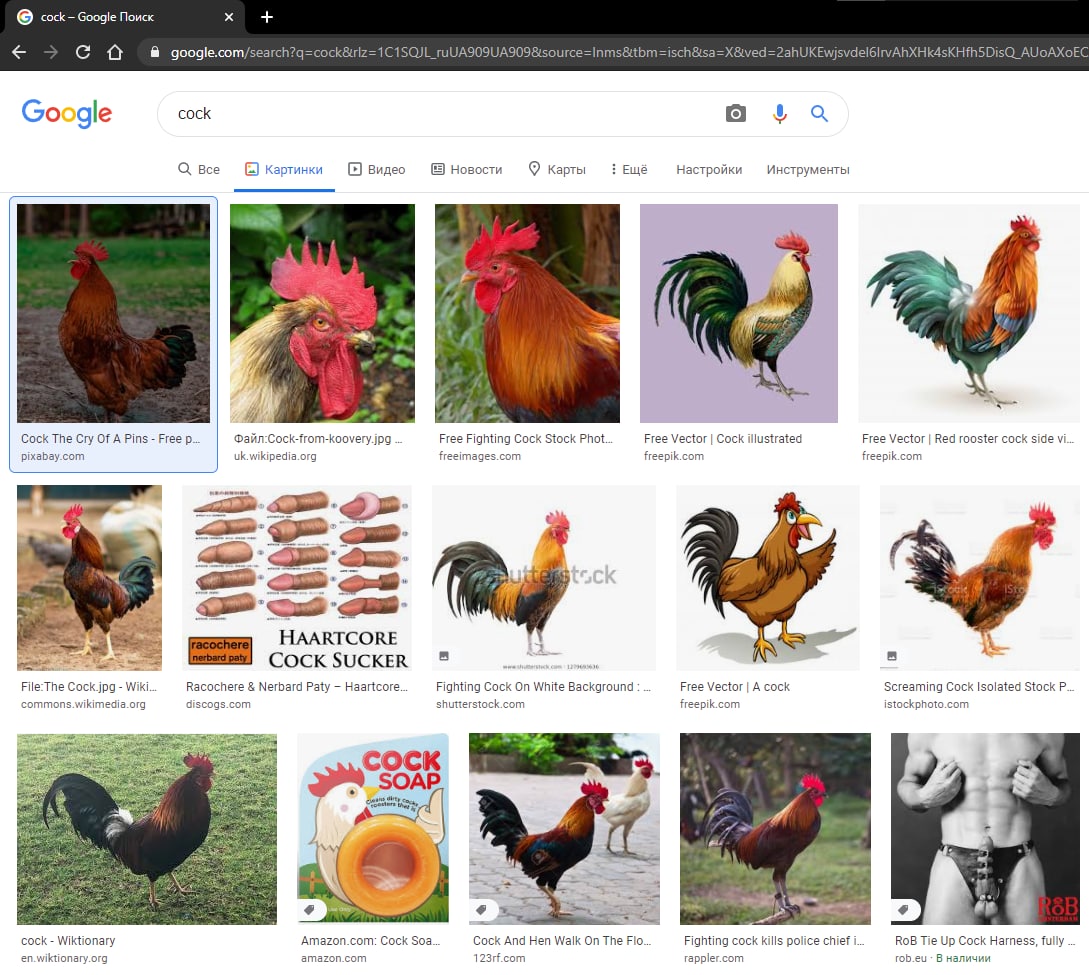Click inside the search query field
The width and height of the screenshot is (1089, 975).
(x=444, y=113)
